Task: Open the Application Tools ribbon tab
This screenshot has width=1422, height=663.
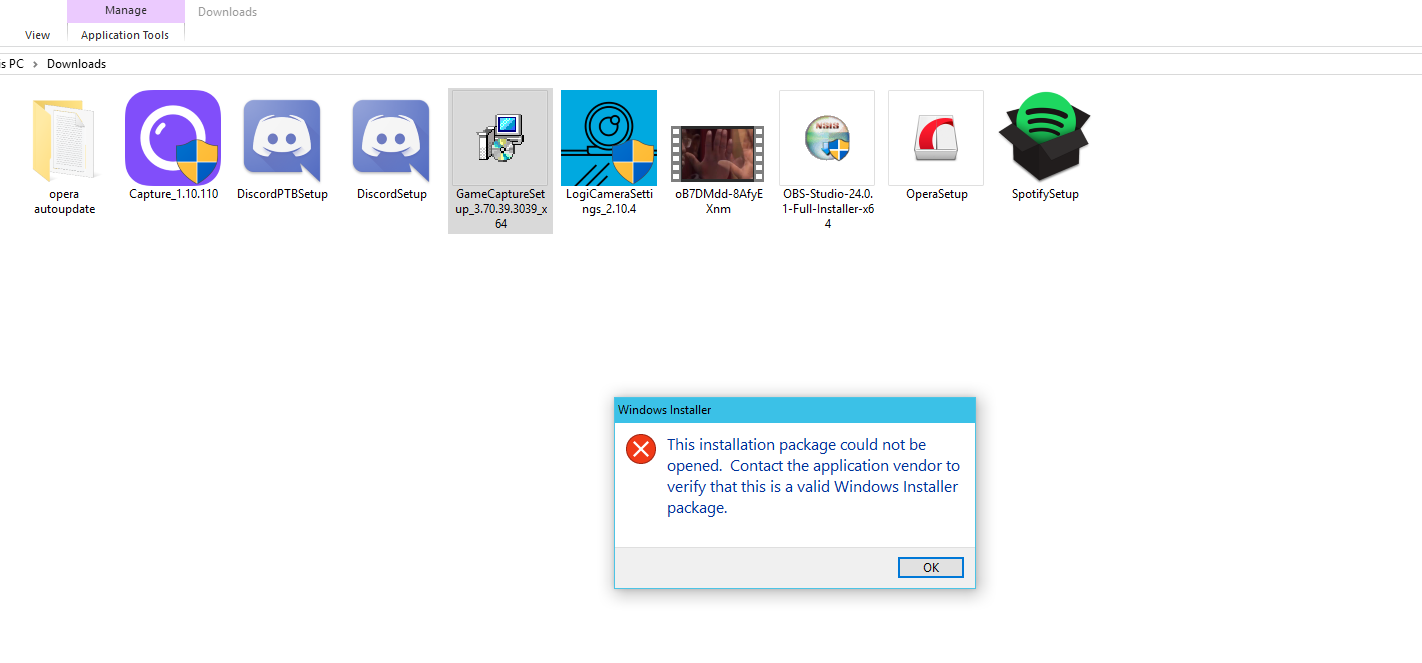Action: [125, 34]
